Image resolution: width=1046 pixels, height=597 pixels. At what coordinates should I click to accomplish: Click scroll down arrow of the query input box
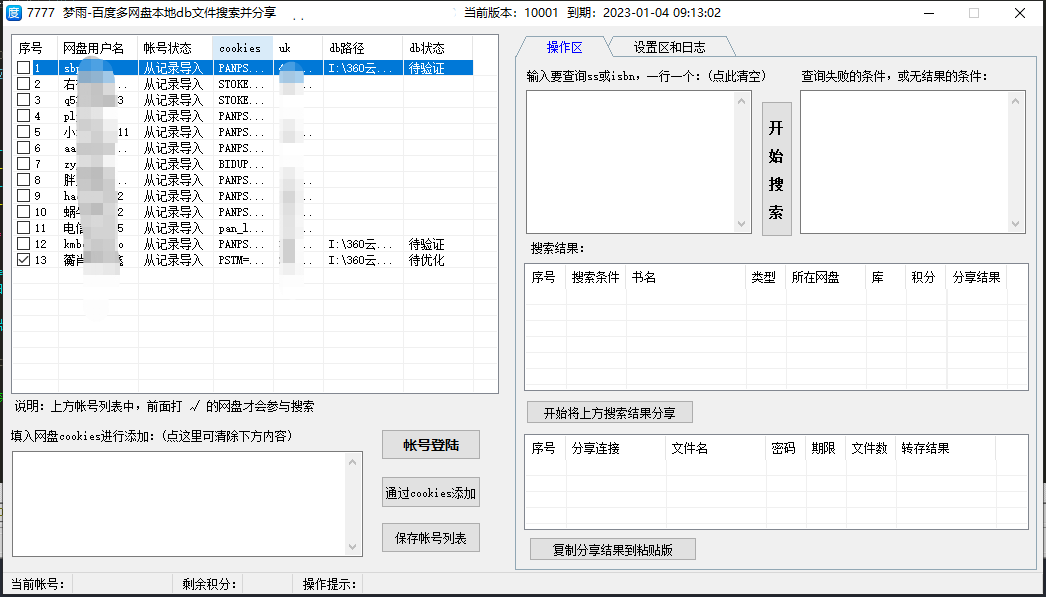pyautogui.click(x=743, y=225)
